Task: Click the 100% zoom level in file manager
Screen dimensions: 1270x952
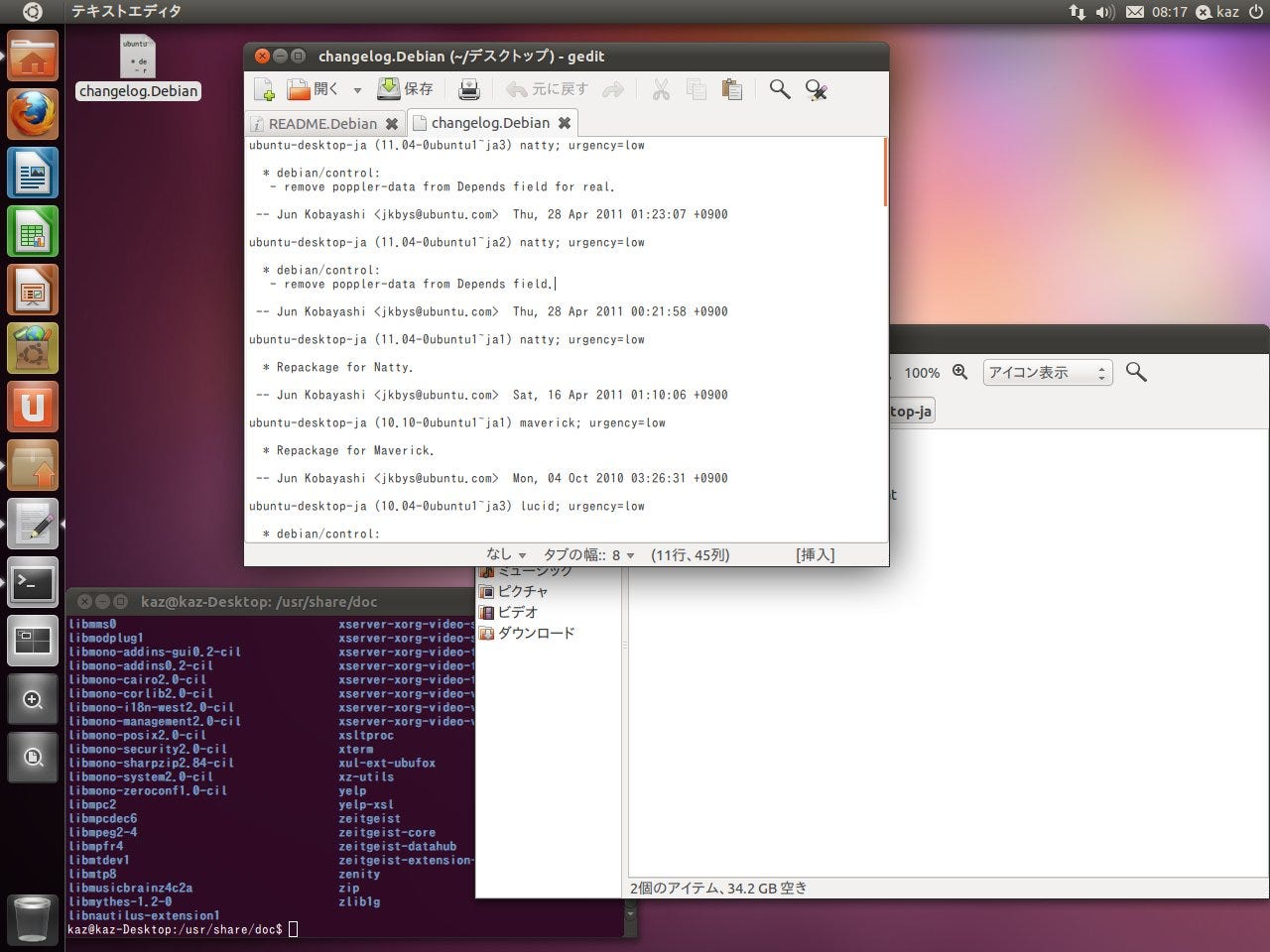Action: point(922,373)
